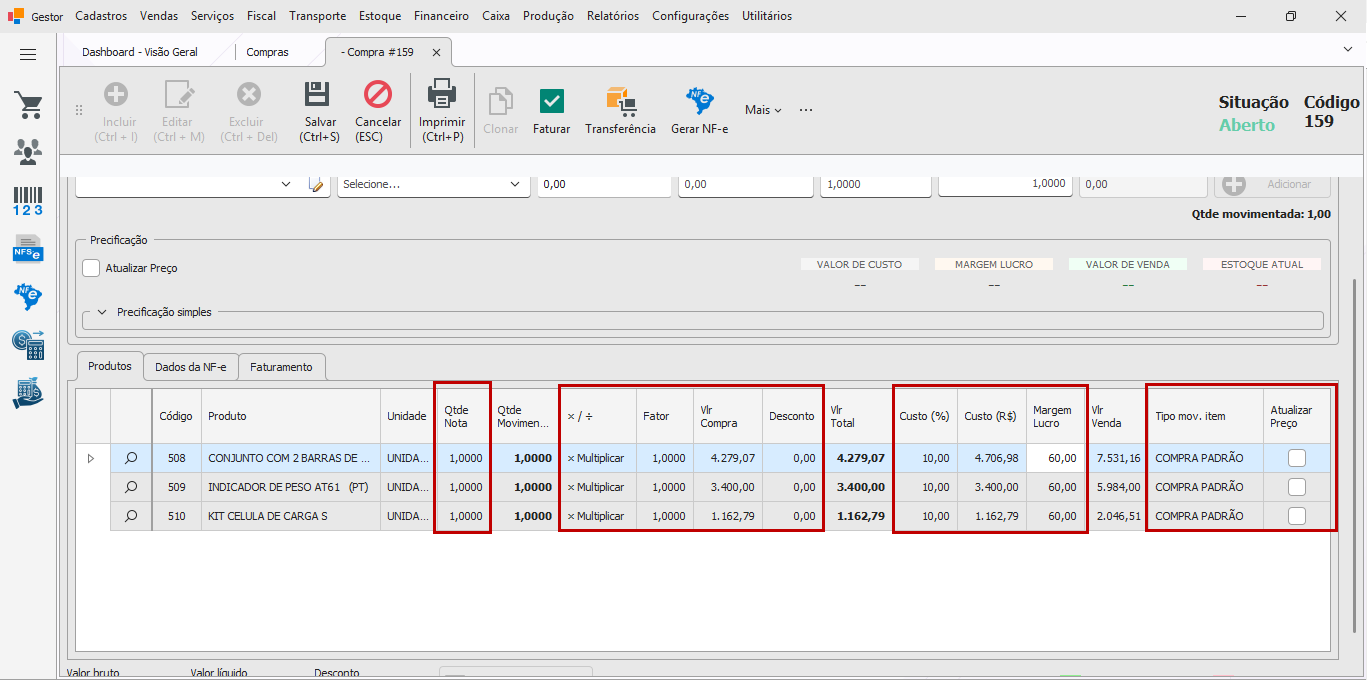Open the Relatórios menu
1367x680 pixels.
pos(613,16)
